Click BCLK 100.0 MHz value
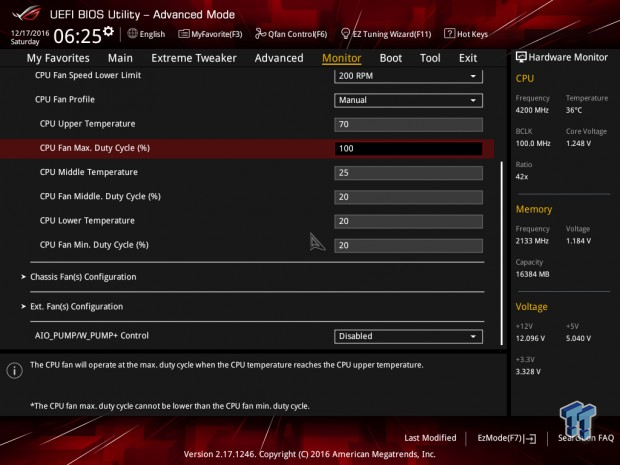620x465 pixels. 533,144
